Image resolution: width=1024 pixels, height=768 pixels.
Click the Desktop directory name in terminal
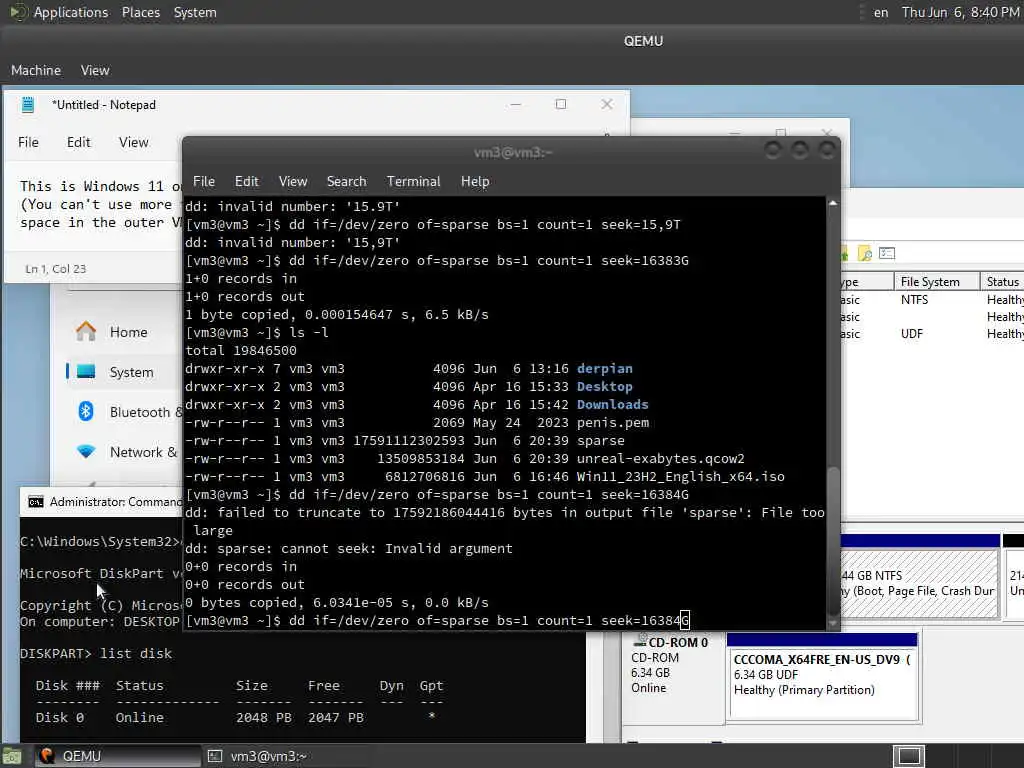click(x=605, y=387)
